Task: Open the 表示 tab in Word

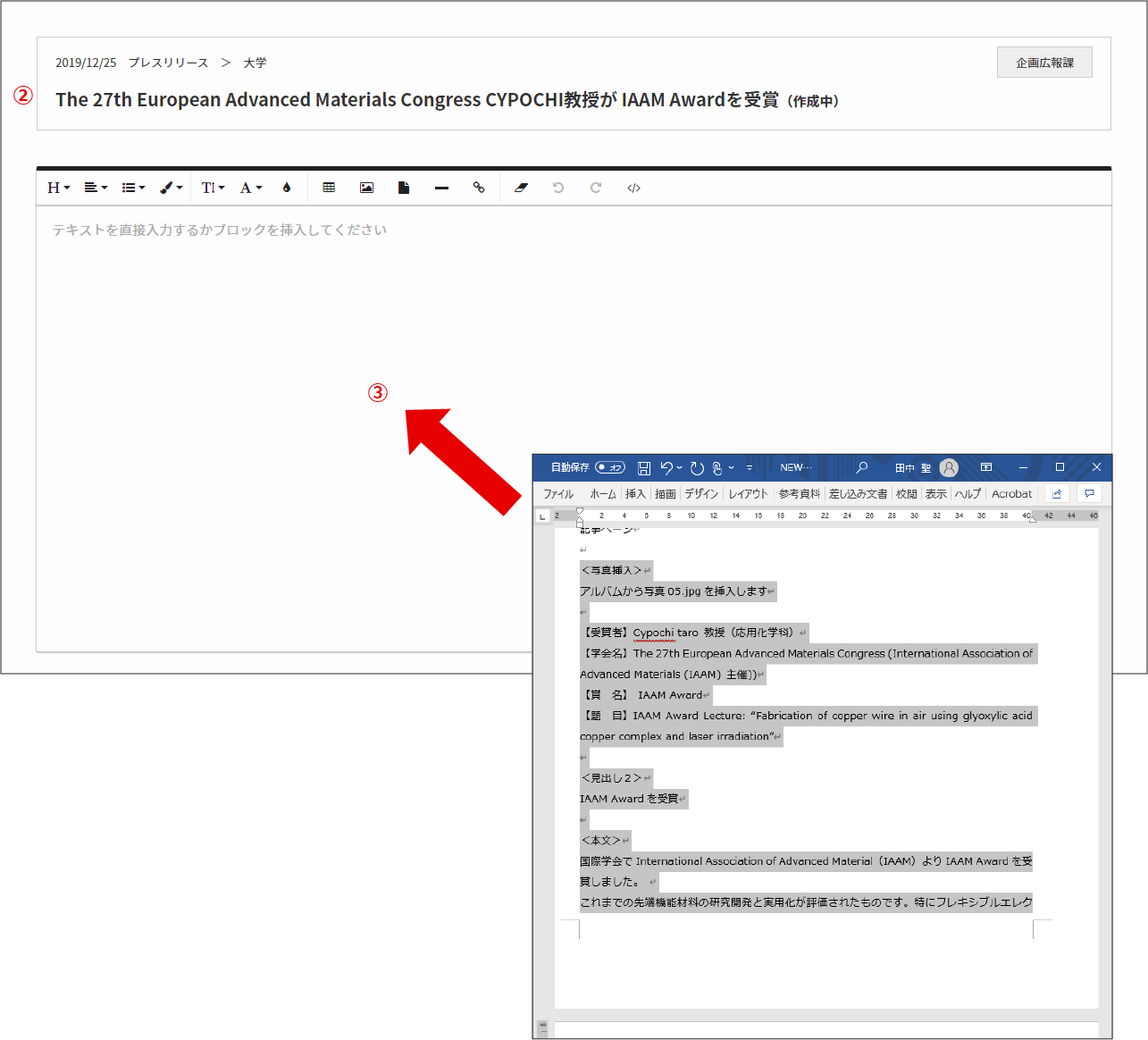Action: pyautogui.click(x=935, y=493)
